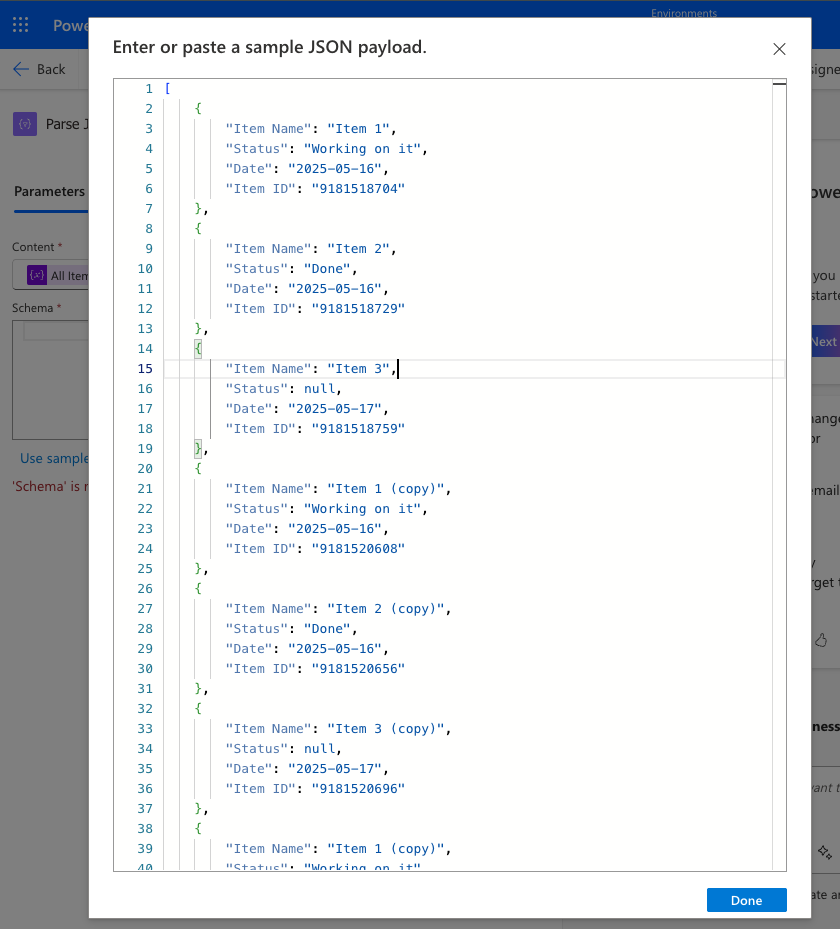Click the ID "9181518759" on line 18
The height and width of the screenshot is (929, 840).
tap(358, 428)
